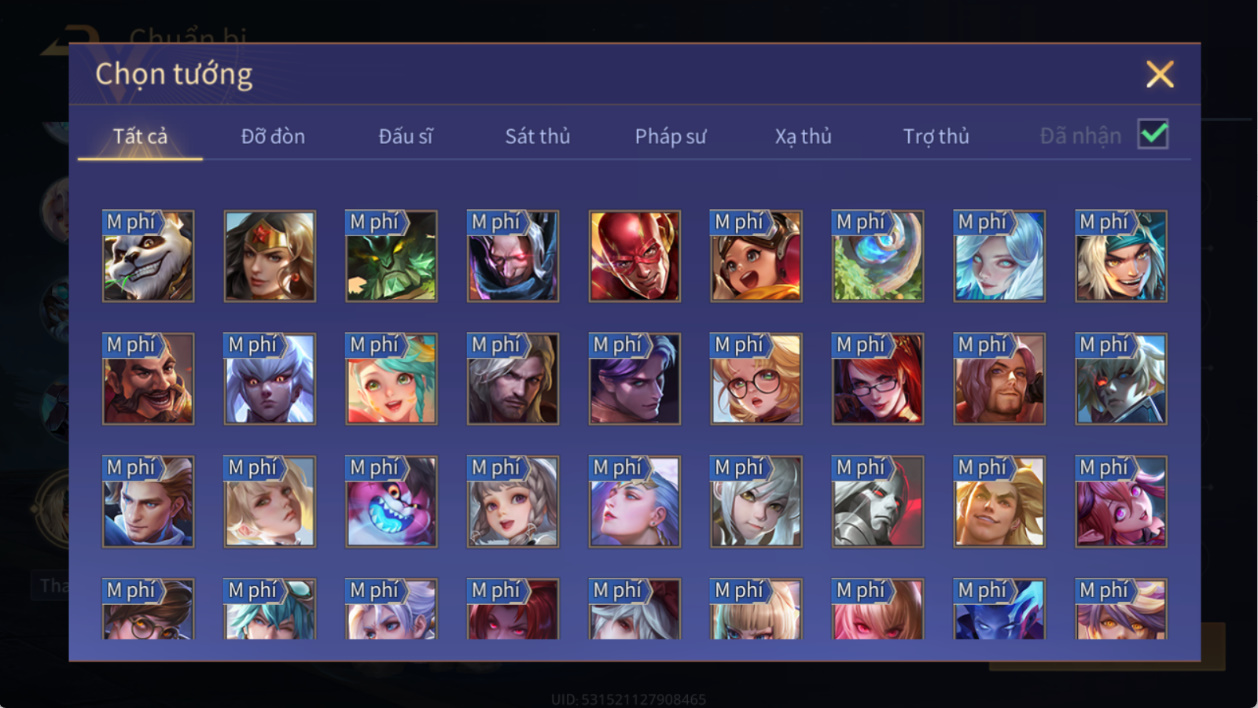Close the Chọn tướng dialog
The width and height of the screenshot is (1258, 708).
point(1160,74)
